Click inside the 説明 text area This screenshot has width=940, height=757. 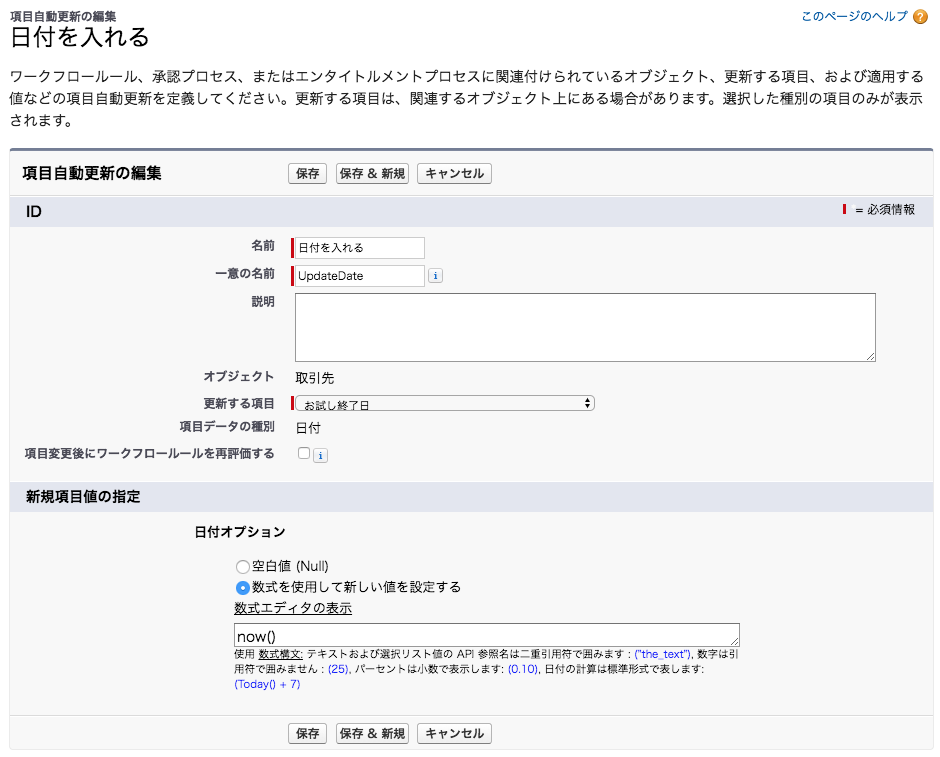[x=585, y=327]
